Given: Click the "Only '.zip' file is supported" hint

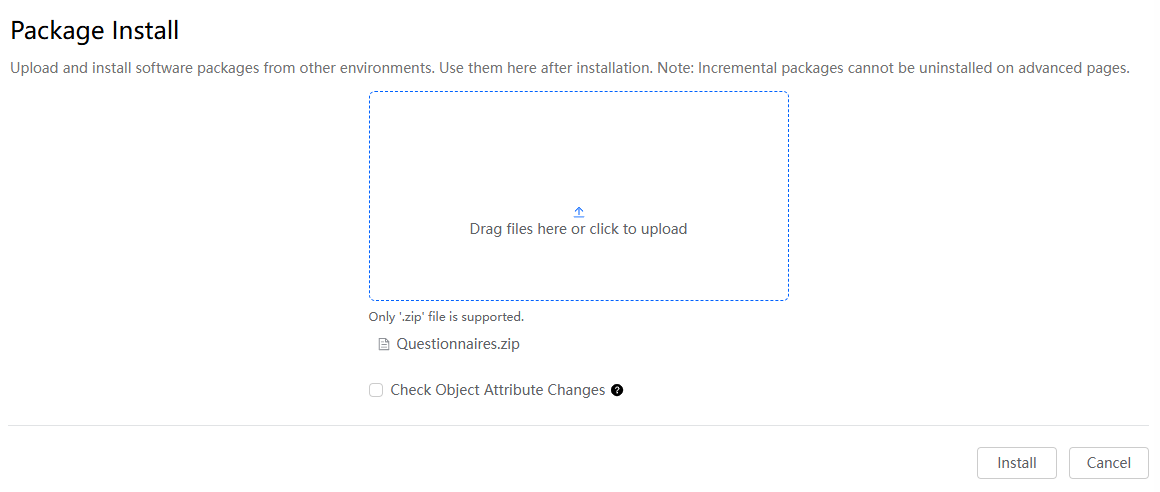Looking at the screenshot, I should [446, 317].
